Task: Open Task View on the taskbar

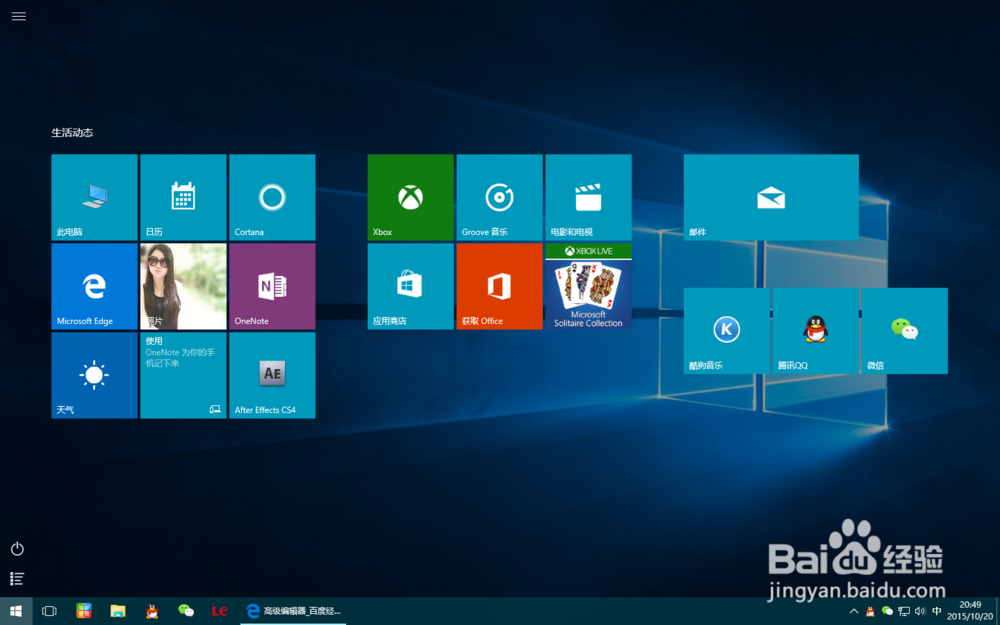Action: (49, 611)
